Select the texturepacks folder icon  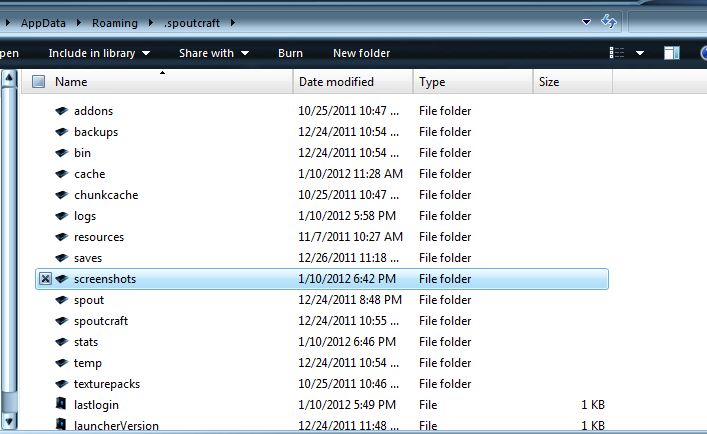point(61,384)
